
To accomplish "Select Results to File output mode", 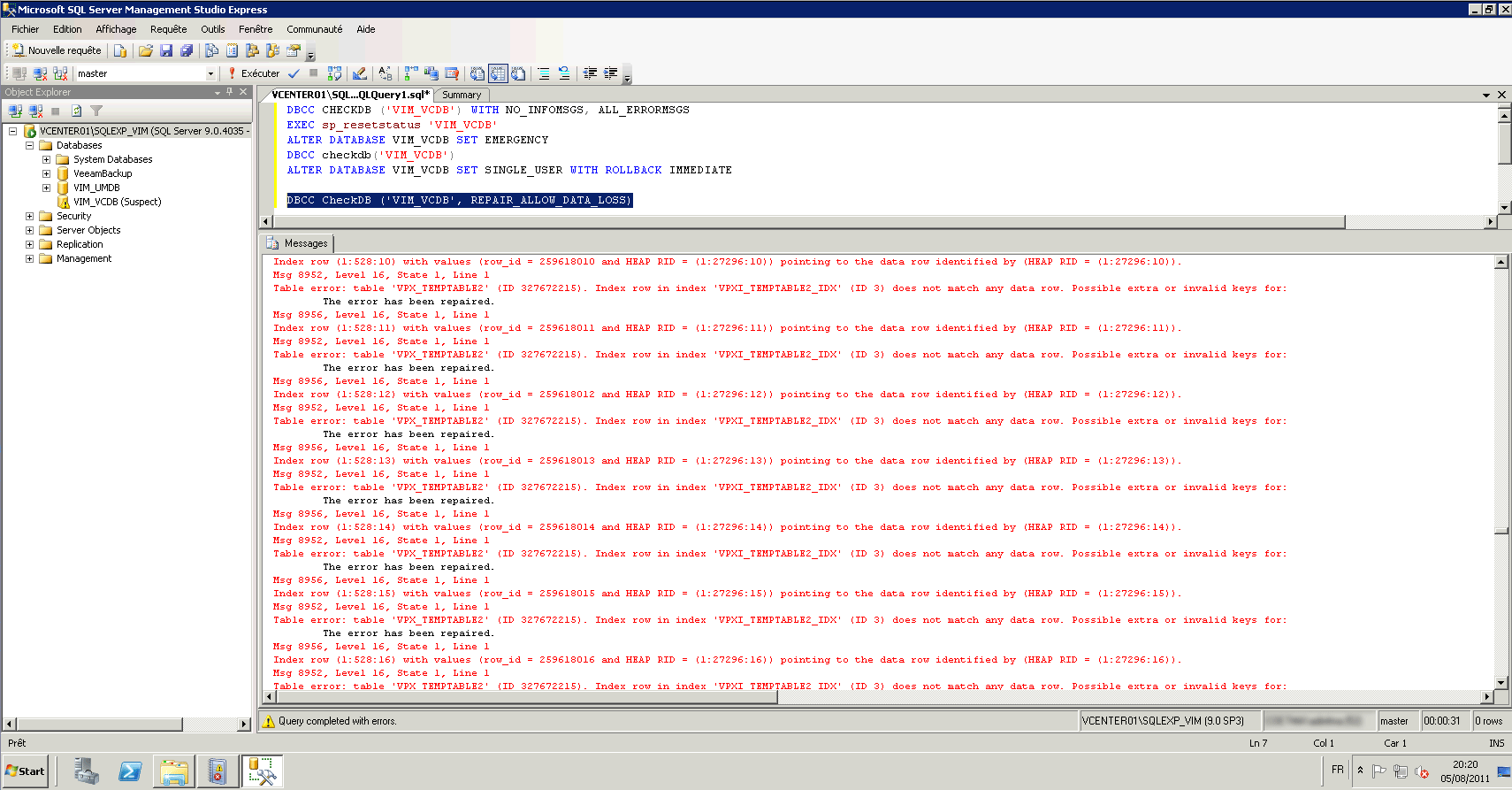I will click(x=518, y=73).
